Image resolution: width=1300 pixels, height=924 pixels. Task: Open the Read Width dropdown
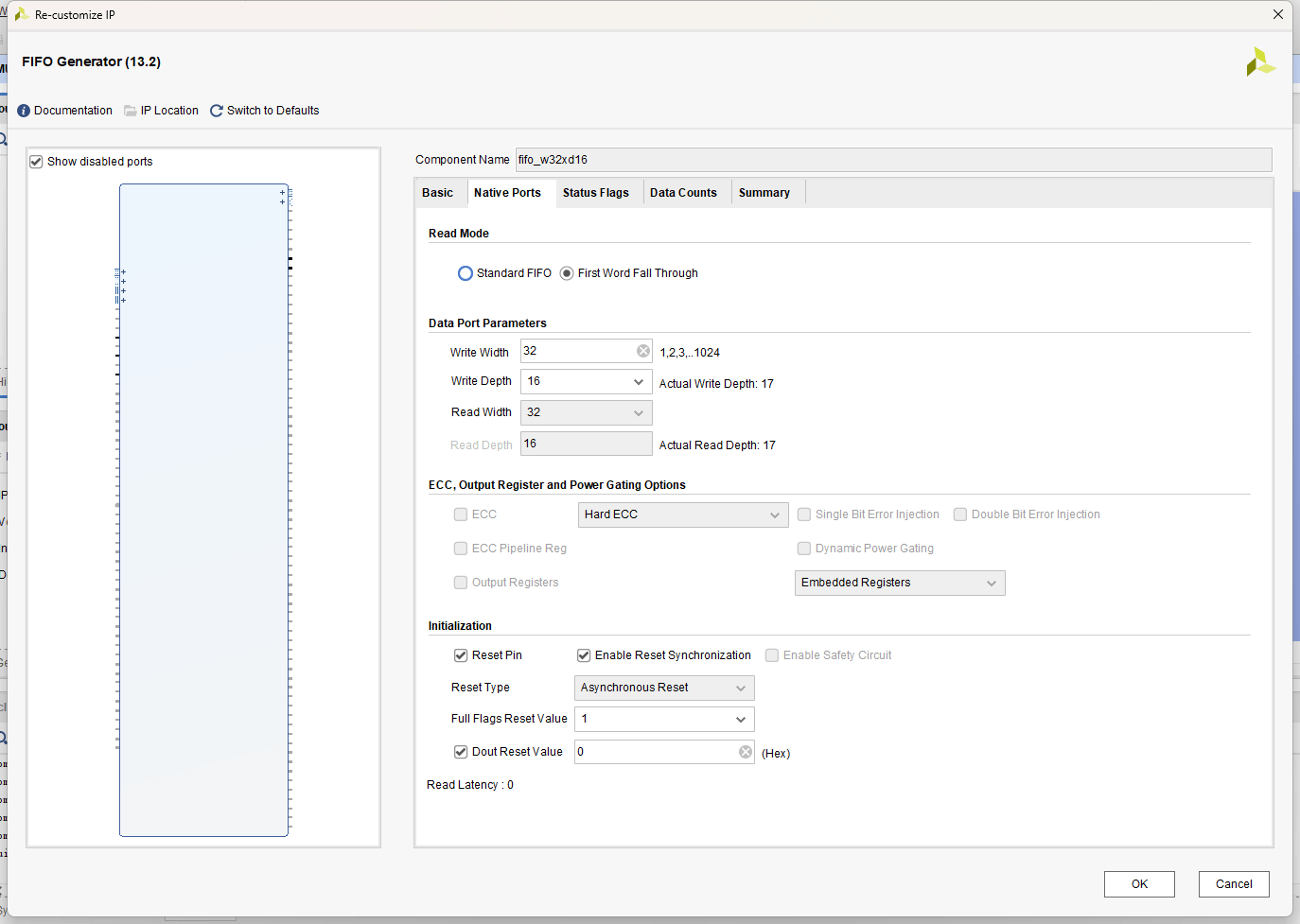(x=586, y=412)
